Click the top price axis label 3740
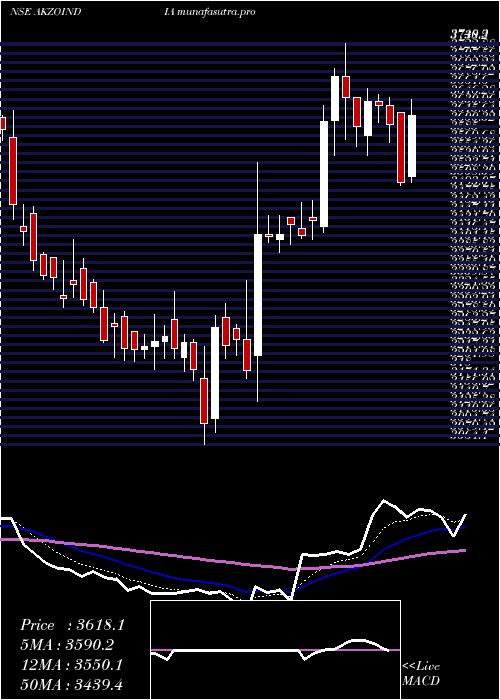This screenshot has height=700, width=500. [x=469, y=34]
